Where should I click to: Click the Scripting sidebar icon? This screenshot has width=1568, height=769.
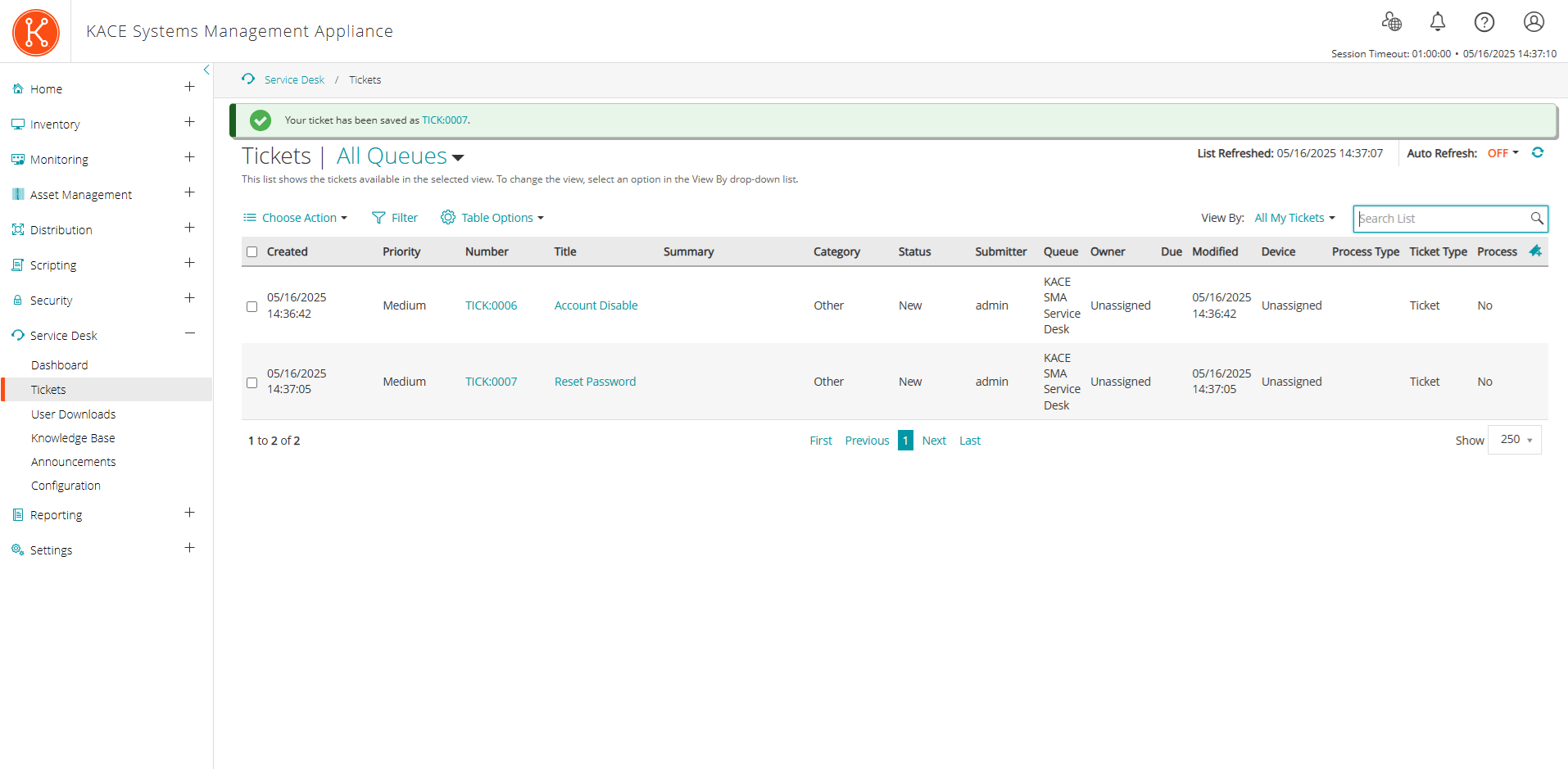click(x=18, y=265)
